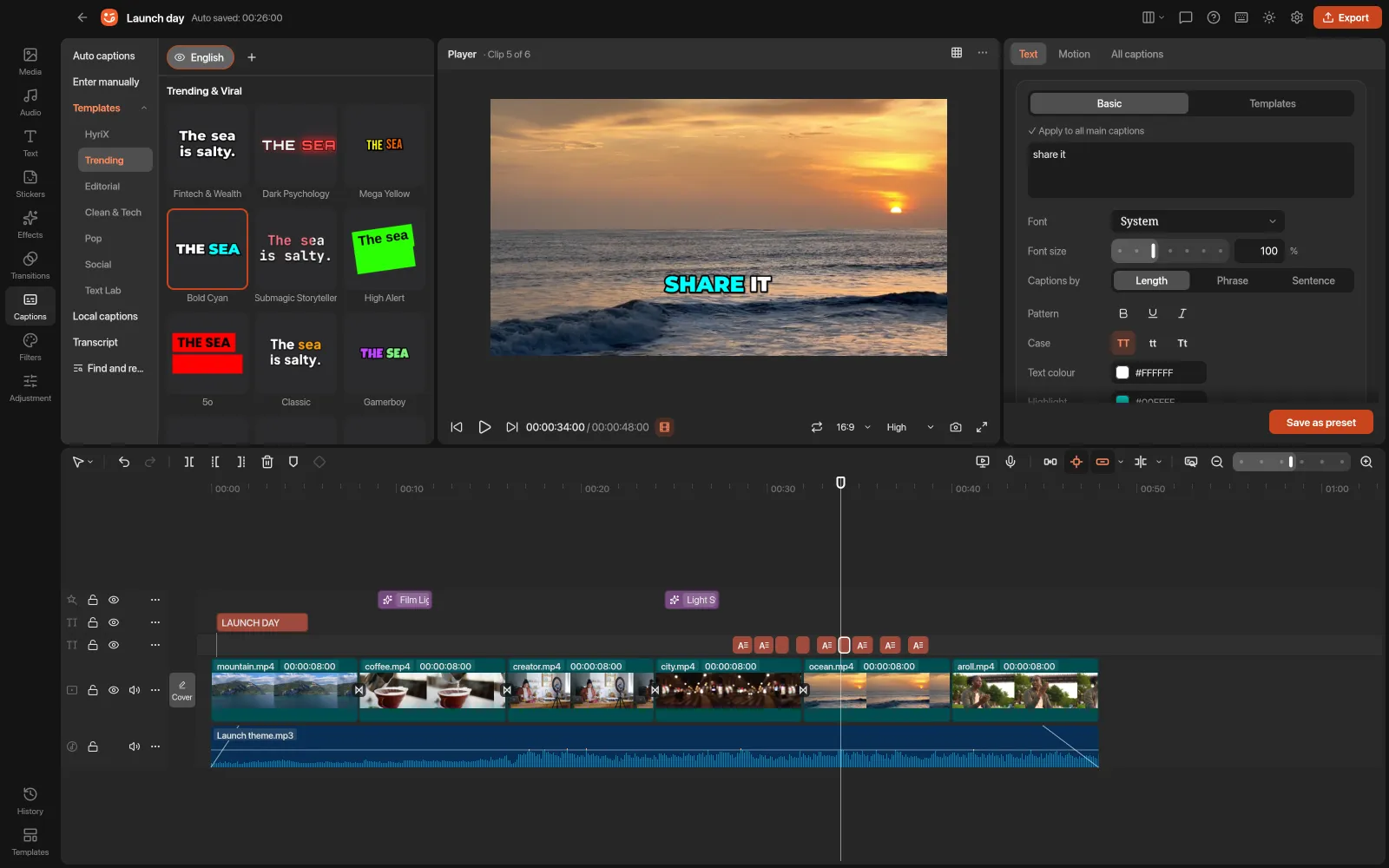This screenshot has width=1389, height=868.
Task: Switch to the caption Templates tab in properties
Action: pos(1272,103)
